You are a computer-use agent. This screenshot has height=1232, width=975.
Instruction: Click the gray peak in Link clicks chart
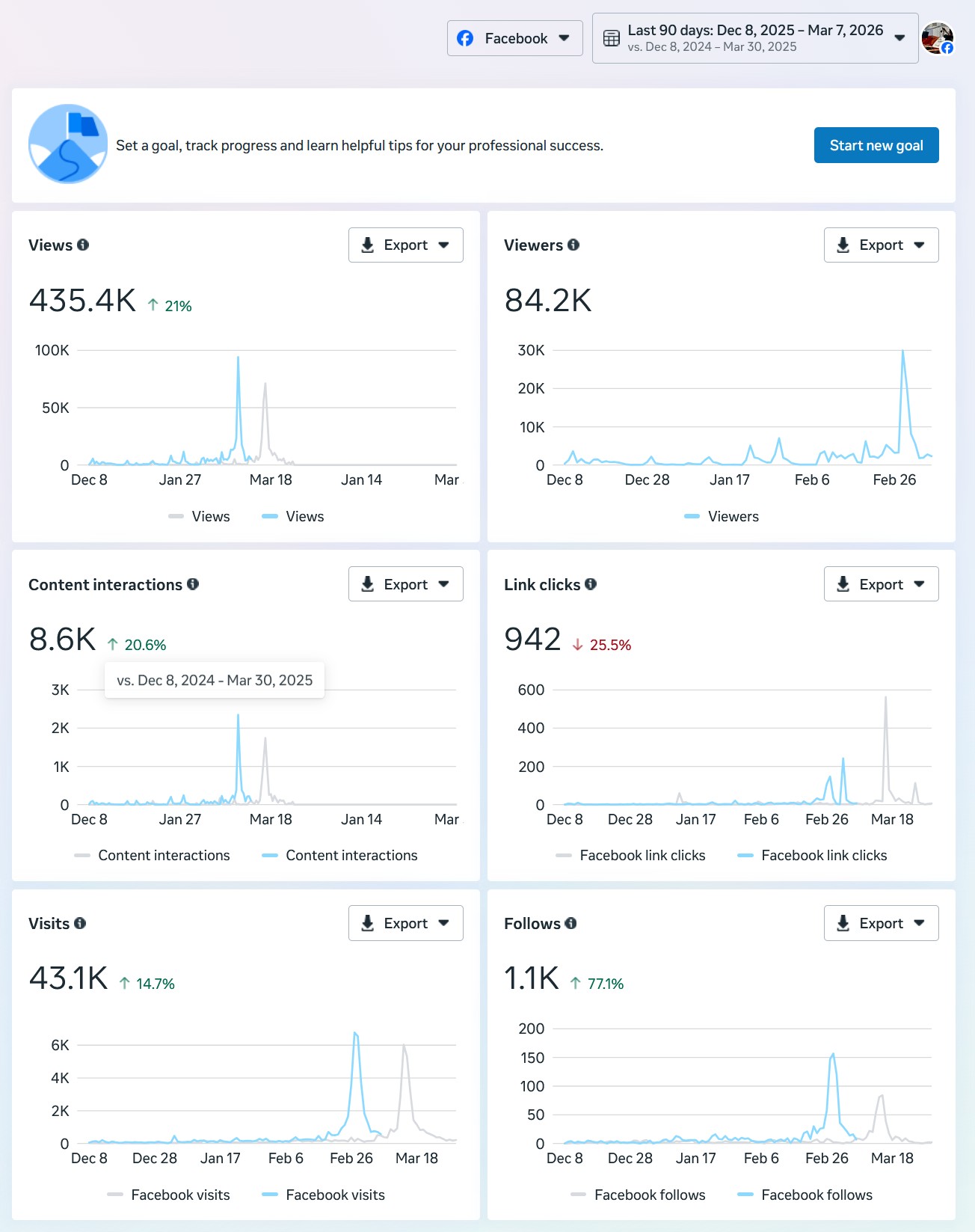886,699
